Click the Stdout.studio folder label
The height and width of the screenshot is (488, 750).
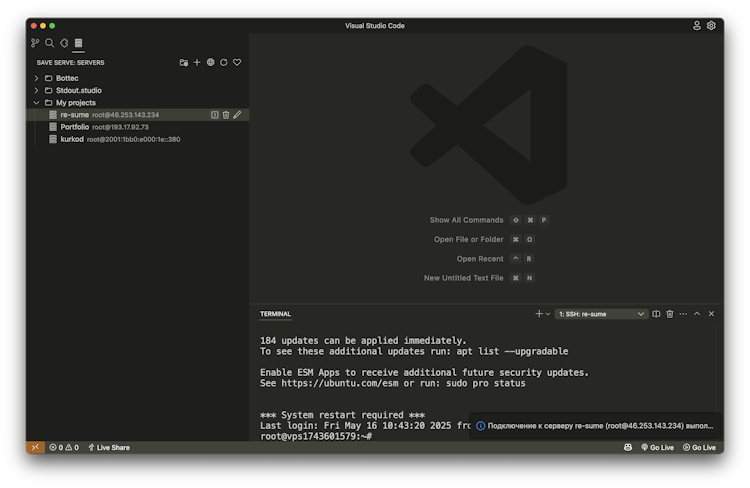click(79, 90)
